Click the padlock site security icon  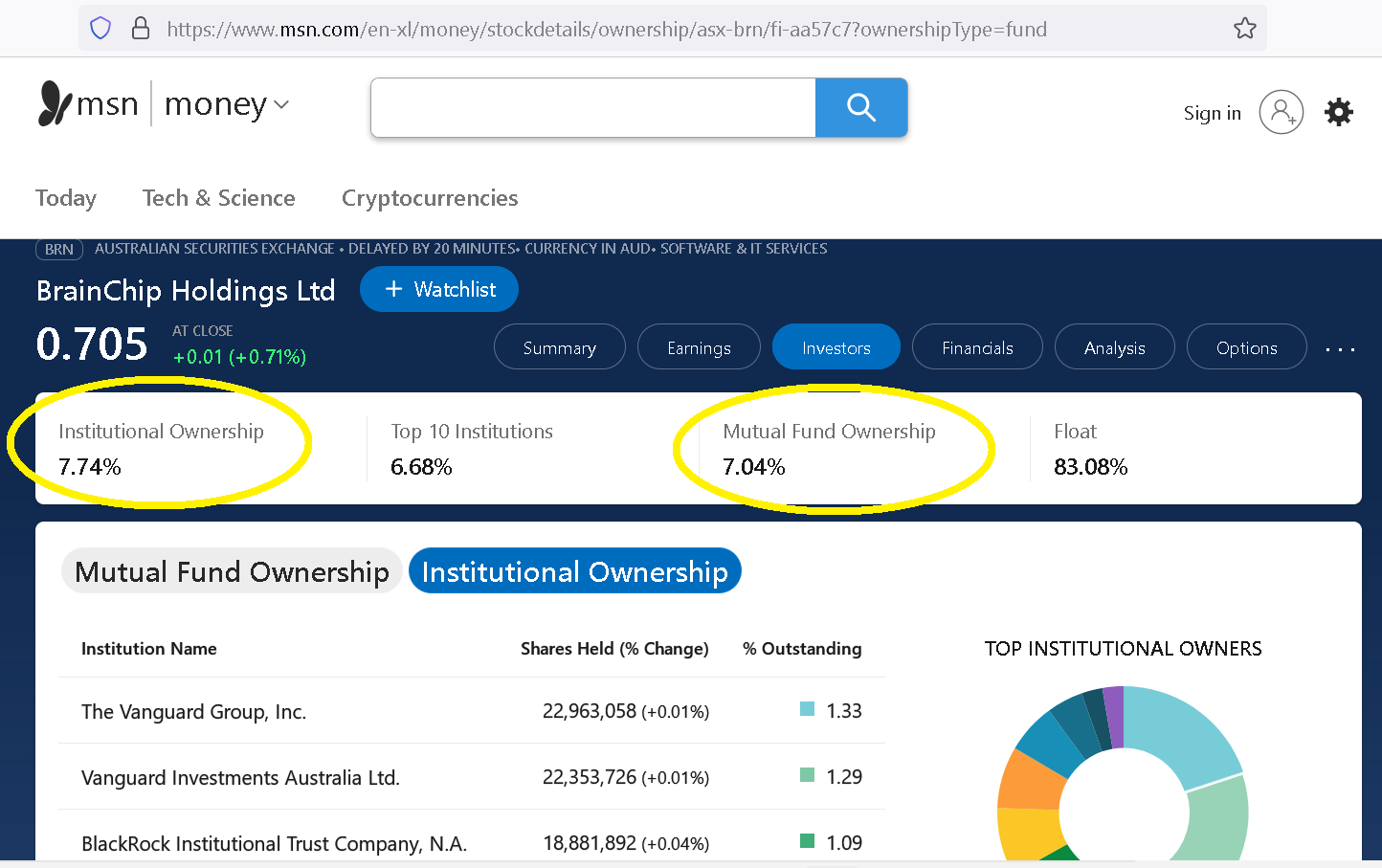pyautogui.click(x=141, y=28)
